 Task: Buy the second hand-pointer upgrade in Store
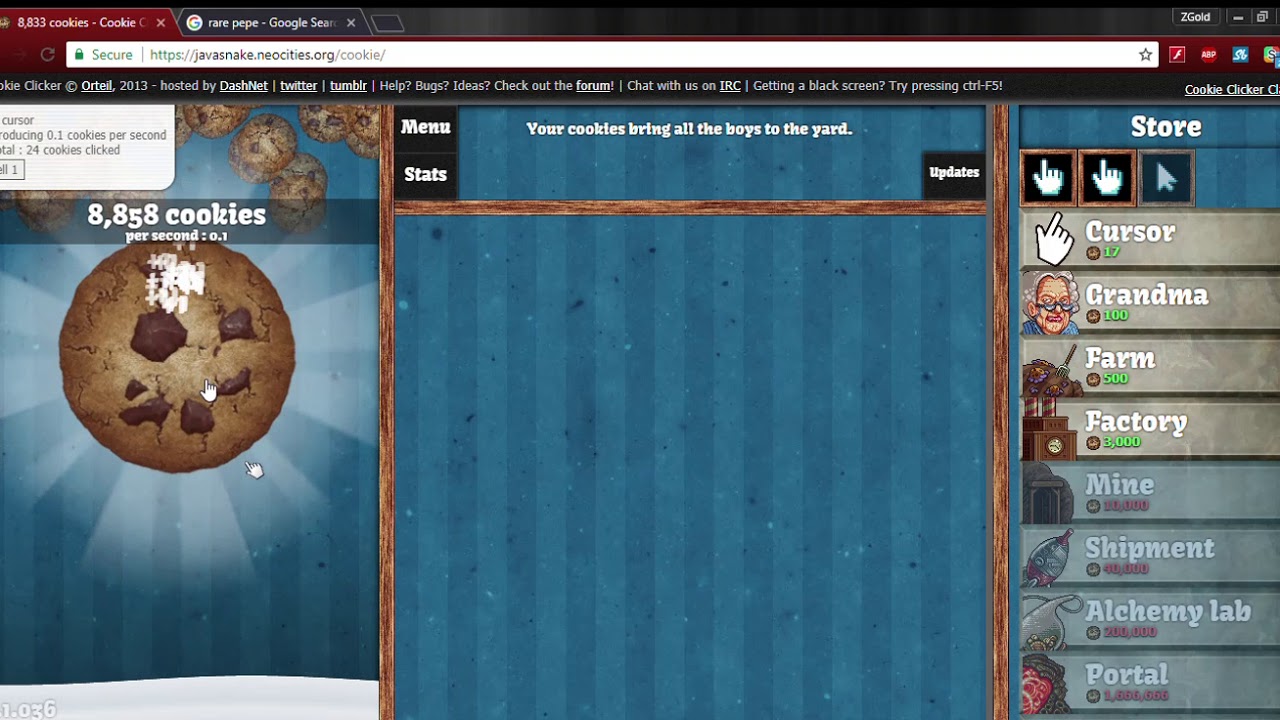(1106, 179)
